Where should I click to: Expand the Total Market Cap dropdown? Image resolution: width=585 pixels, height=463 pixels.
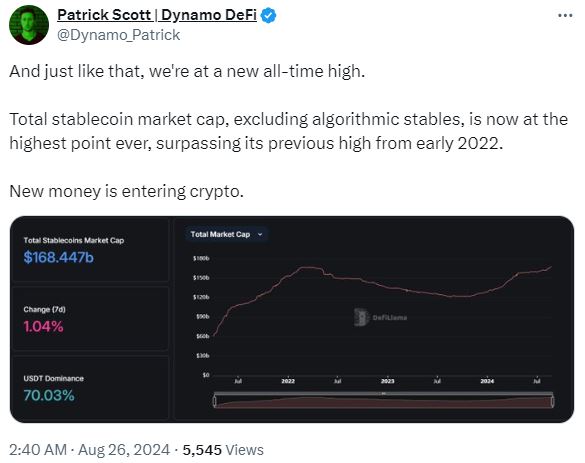(227, 234)
